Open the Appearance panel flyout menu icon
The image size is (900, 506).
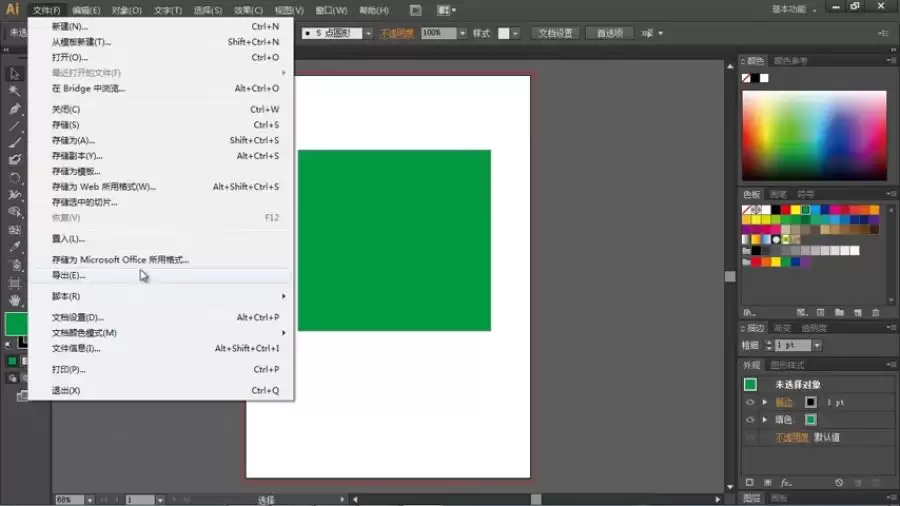(891, 364)
